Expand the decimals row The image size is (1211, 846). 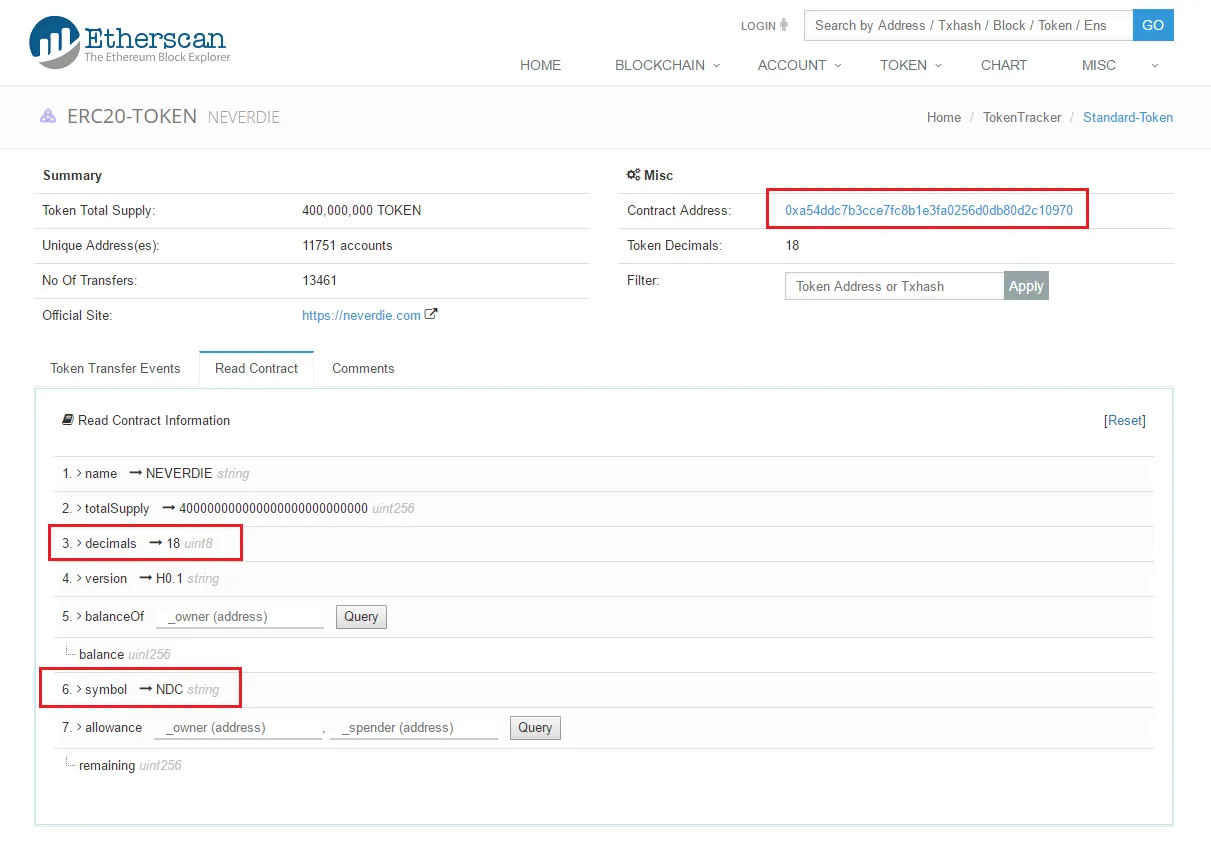80,543
